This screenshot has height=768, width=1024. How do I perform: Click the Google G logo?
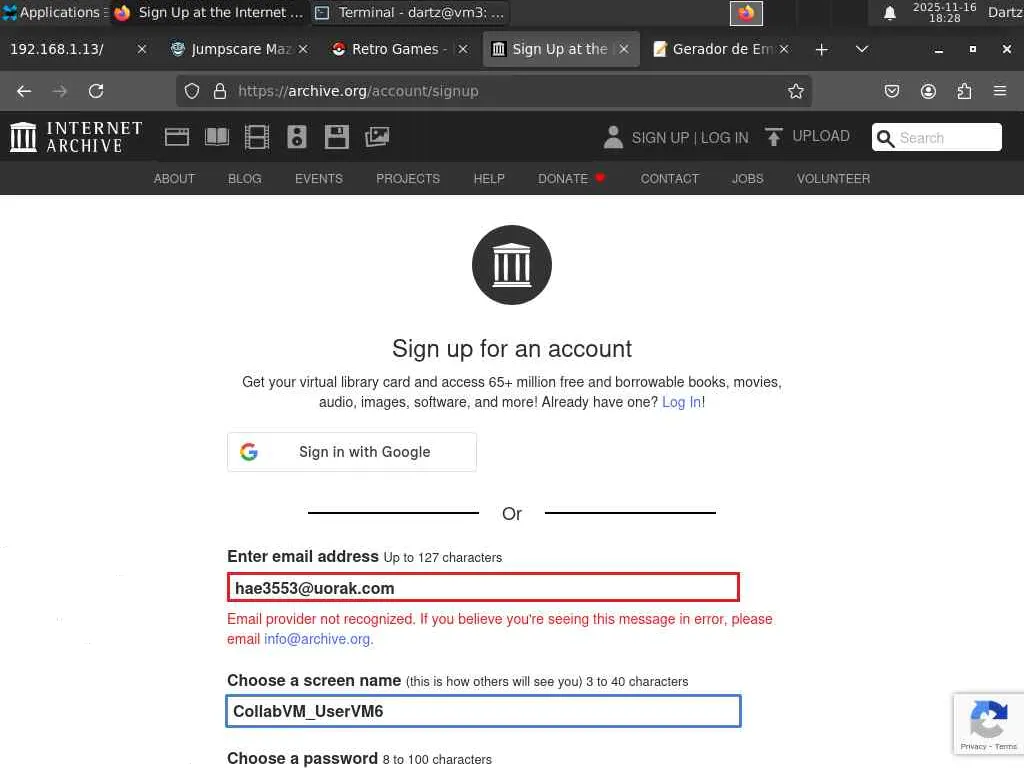(x=249, y=452)
